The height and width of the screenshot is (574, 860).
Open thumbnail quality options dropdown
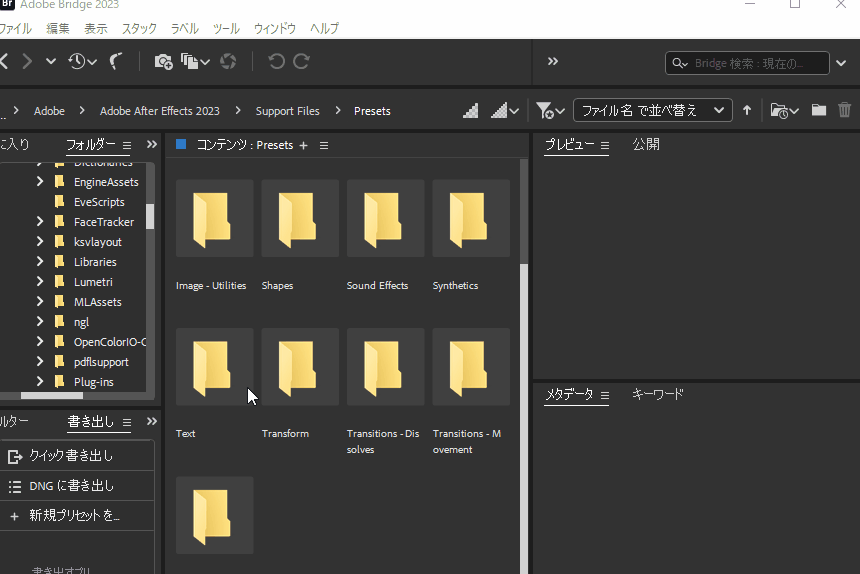(514, 111)
